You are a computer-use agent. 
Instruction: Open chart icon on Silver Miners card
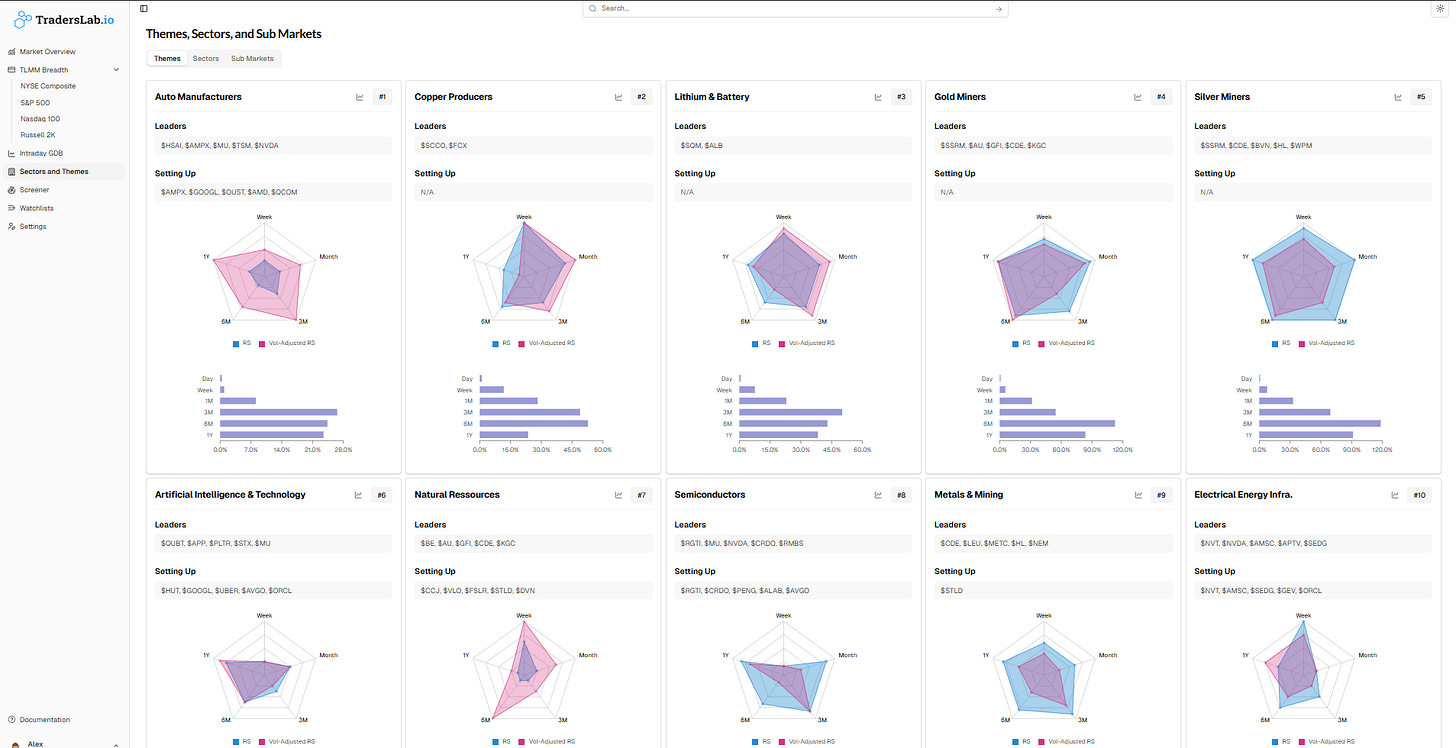[x=1399, y=97]
